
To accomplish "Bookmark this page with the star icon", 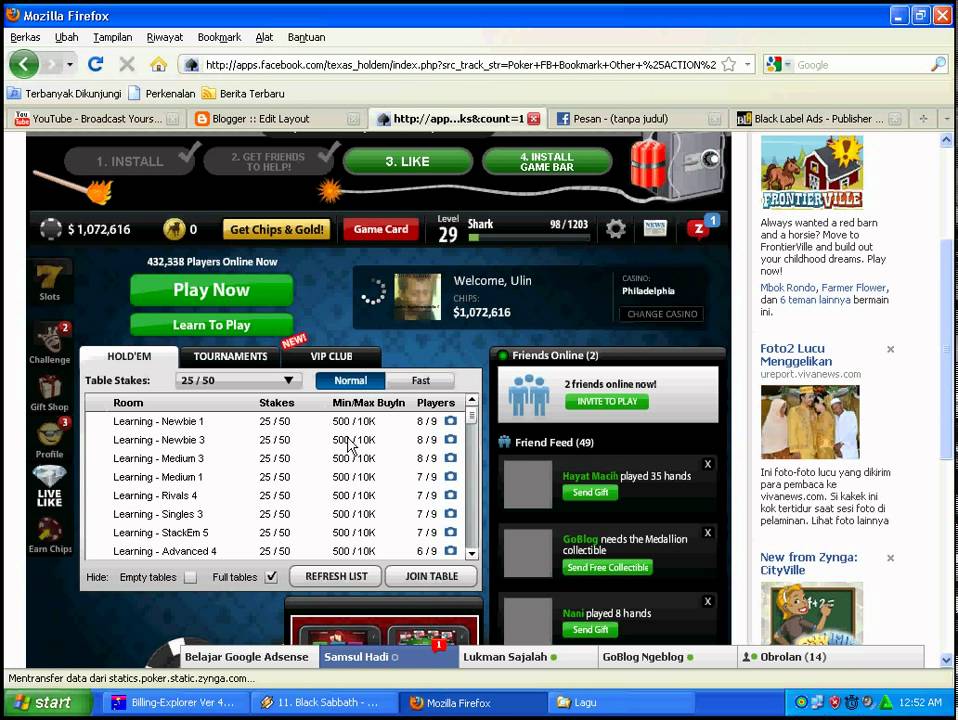I will click(728, 65).
